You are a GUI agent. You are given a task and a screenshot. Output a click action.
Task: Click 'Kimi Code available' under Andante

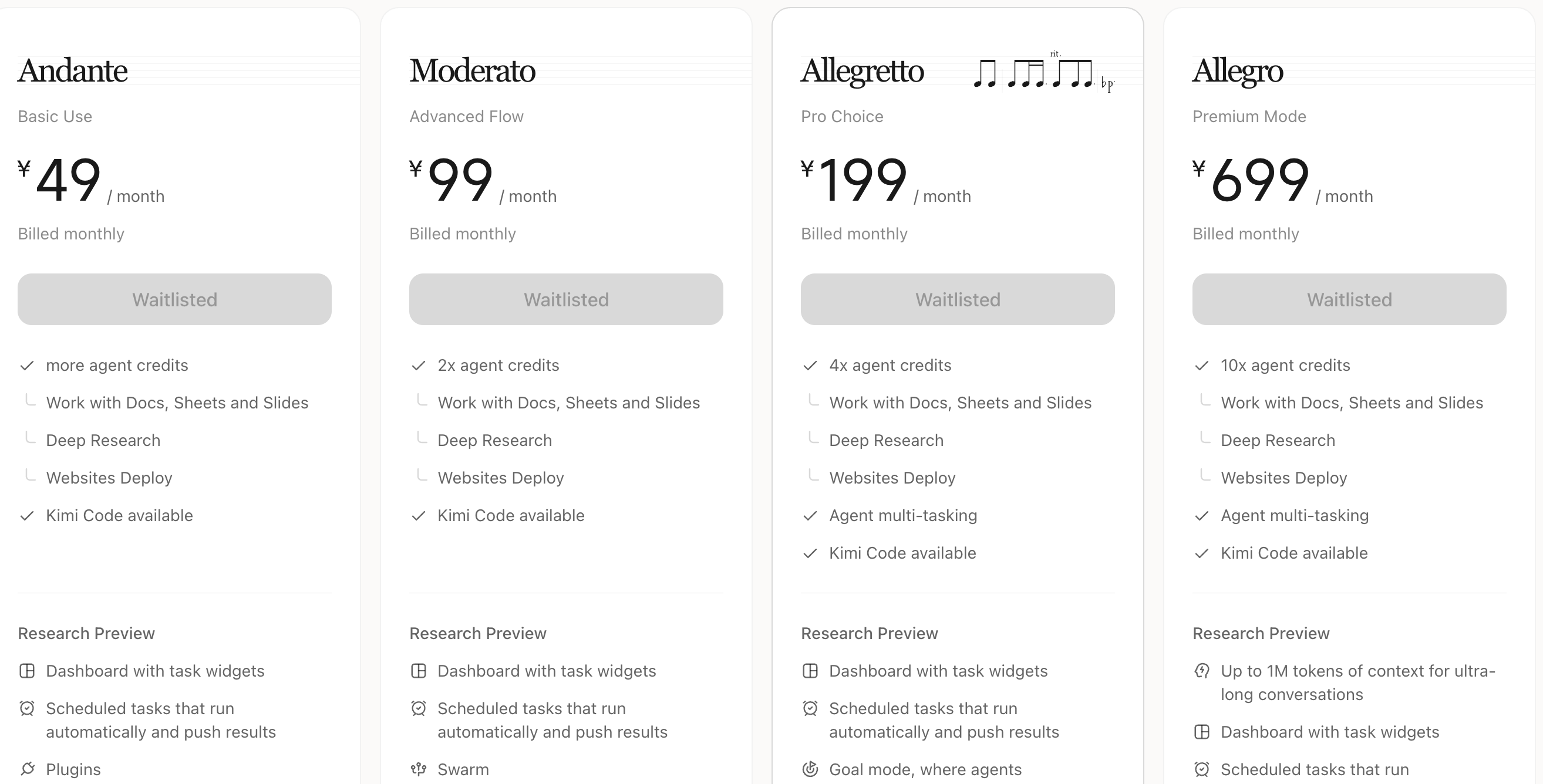pyautogui.click(x=119, y=516)
